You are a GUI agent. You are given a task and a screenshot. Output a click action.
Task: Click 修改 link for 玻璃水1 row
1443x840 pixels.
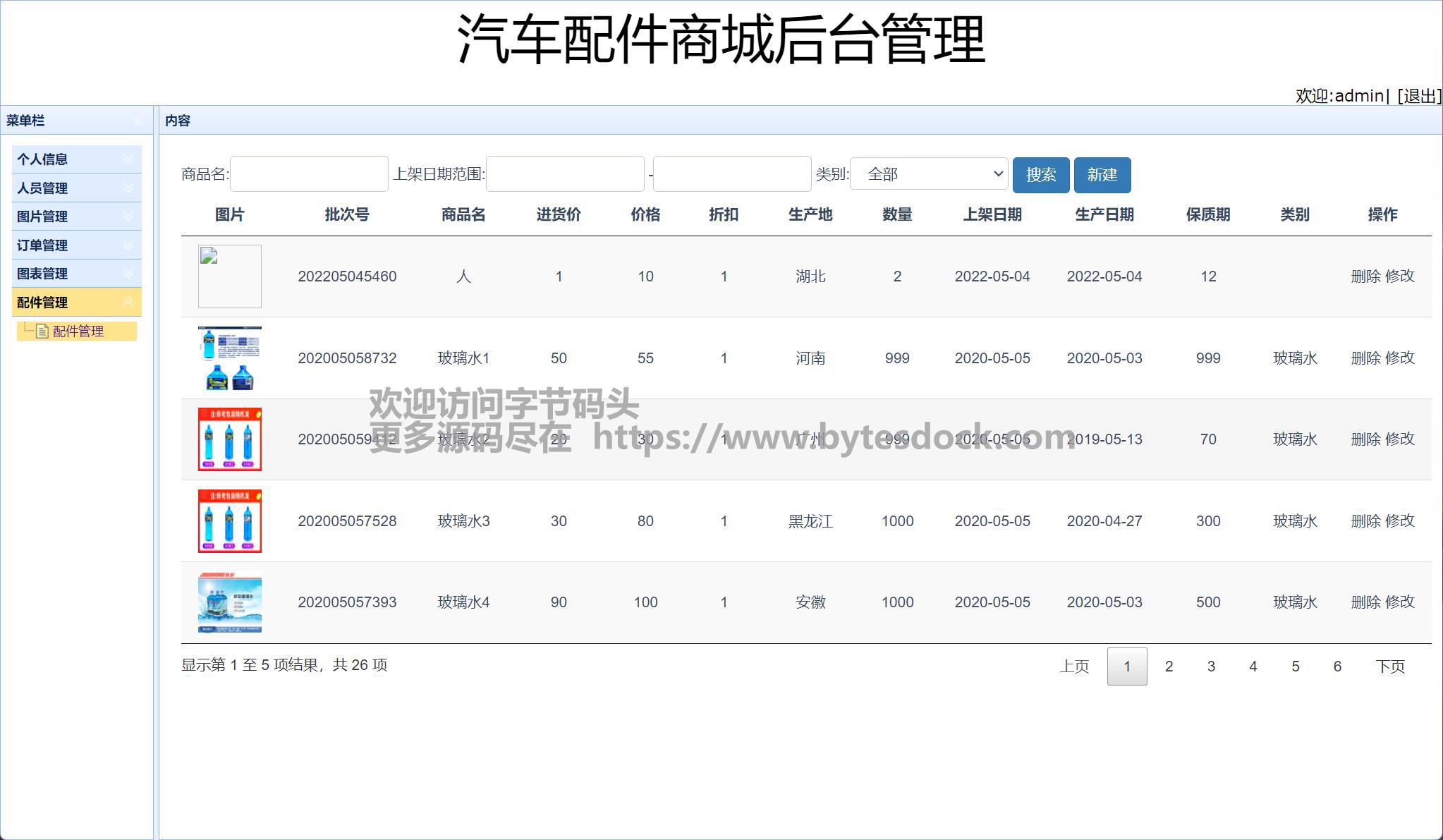pos(1400,358)
